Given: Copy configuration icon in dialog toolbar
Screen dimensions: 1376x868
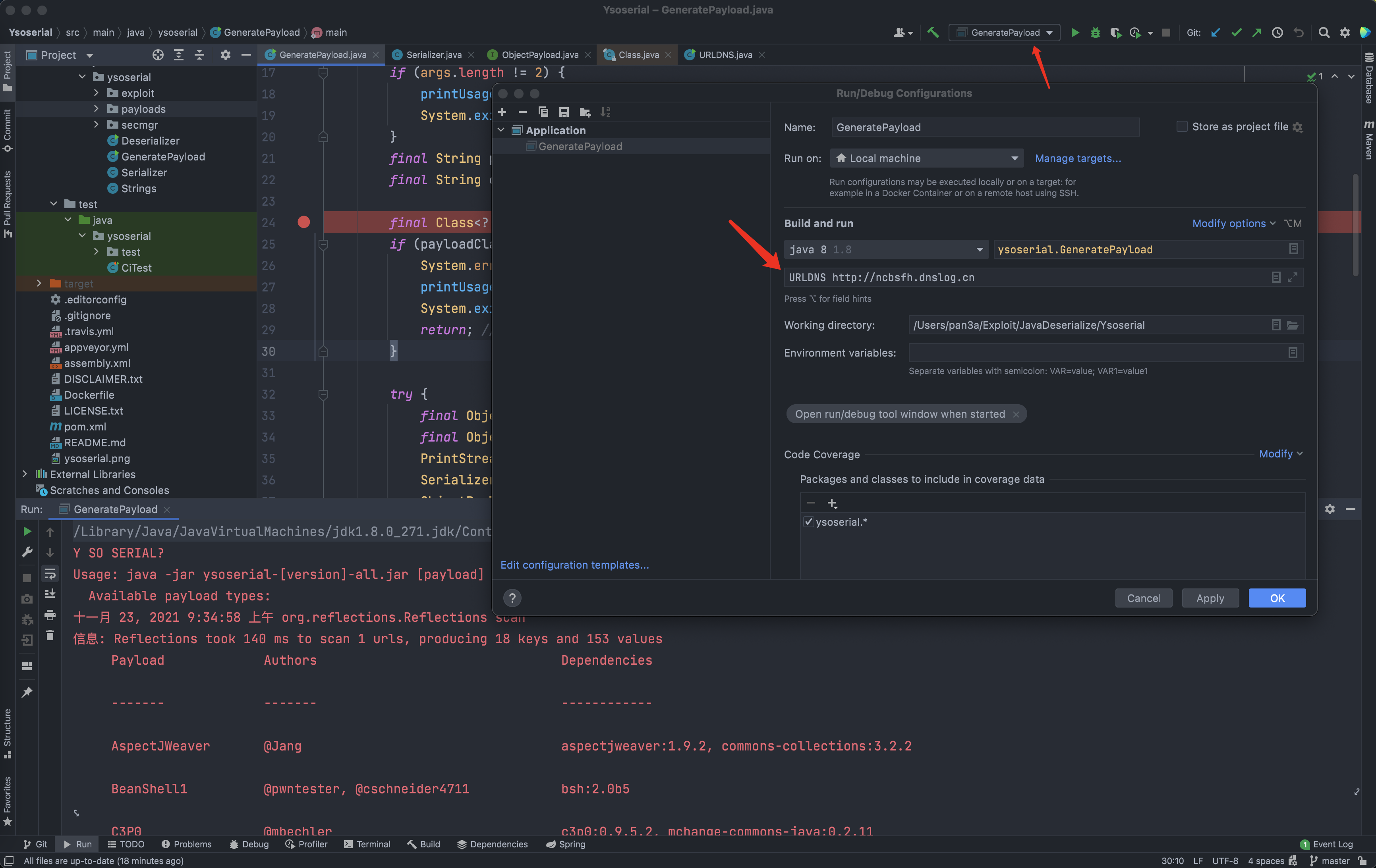Looking at the screenshot, I should pos(543,112).
